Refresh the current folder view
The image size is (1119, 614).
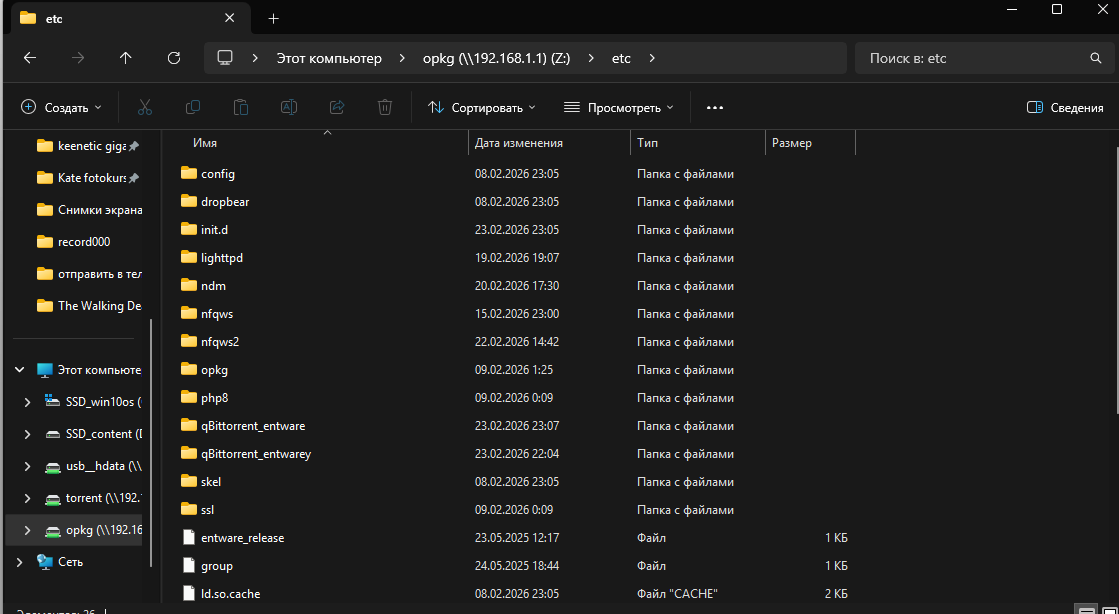click(x=174, y=58)
